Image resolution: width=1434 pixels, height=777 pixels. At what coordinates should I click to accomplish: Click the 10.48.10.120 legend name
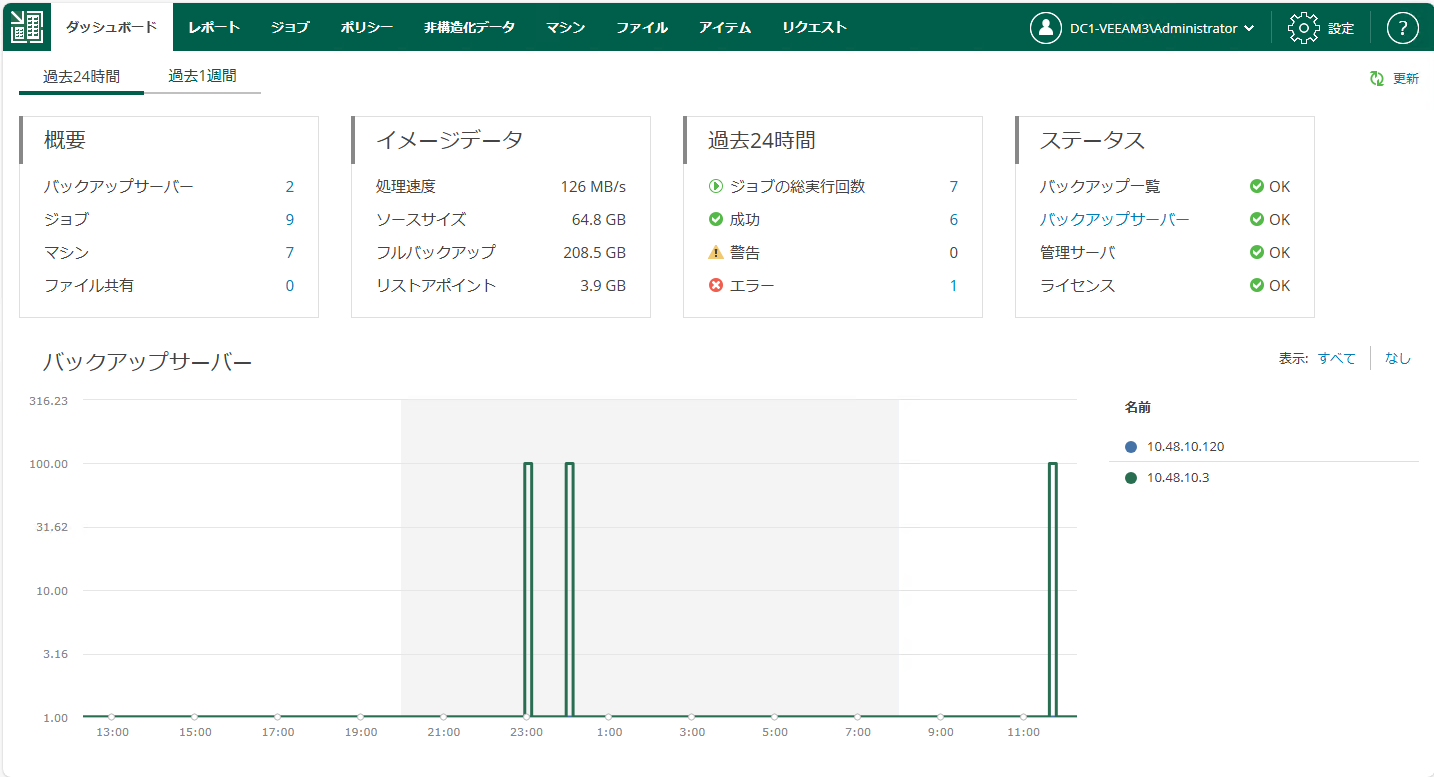click(x=1185, y=447)
